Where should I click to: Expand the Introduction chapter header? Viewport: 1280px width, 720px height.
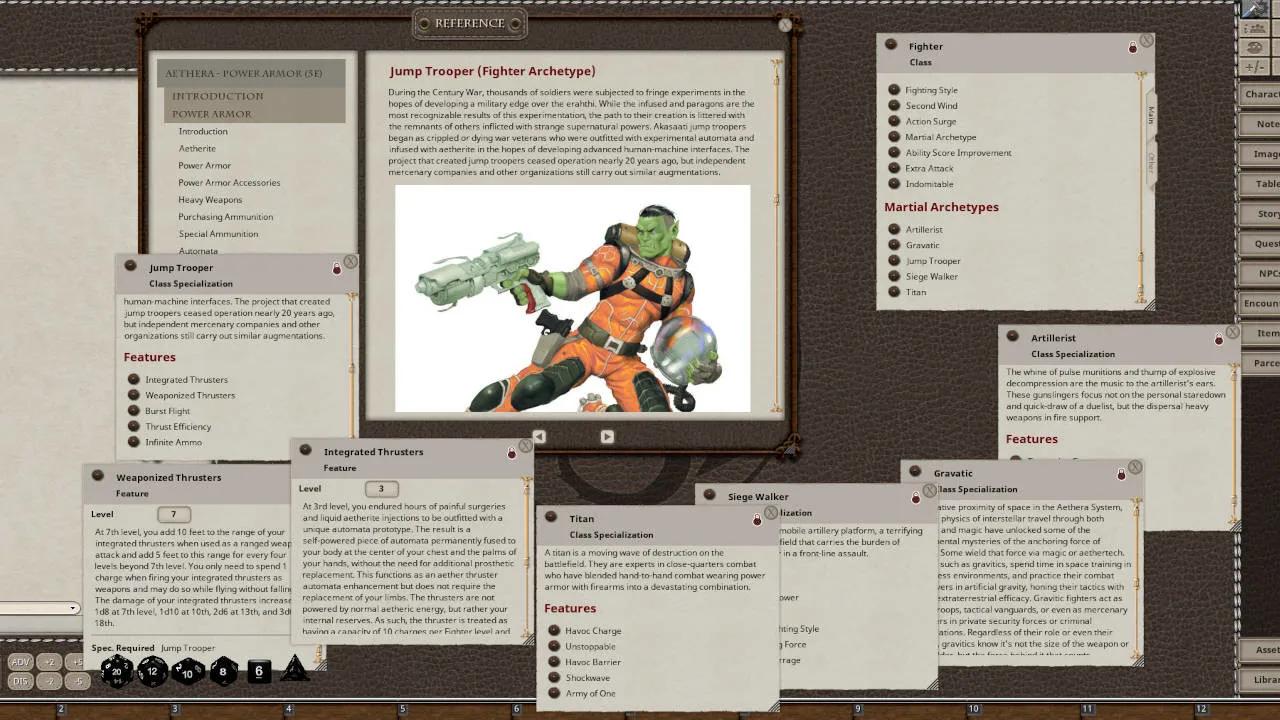[255, 96]
